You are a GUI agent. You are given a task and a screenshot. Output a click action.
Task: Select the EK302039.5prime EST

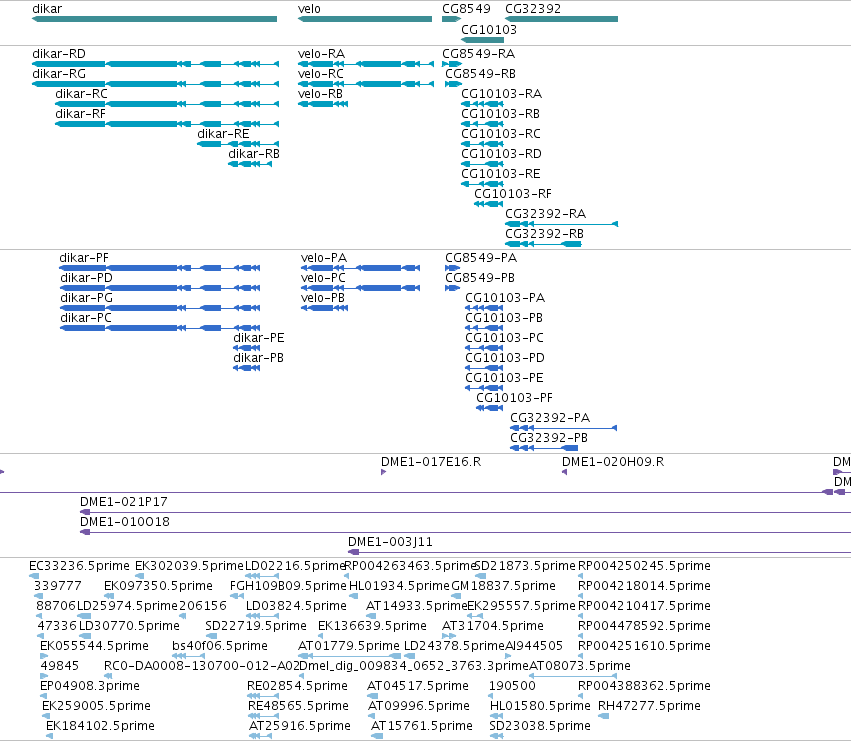(x=139, y=577)
